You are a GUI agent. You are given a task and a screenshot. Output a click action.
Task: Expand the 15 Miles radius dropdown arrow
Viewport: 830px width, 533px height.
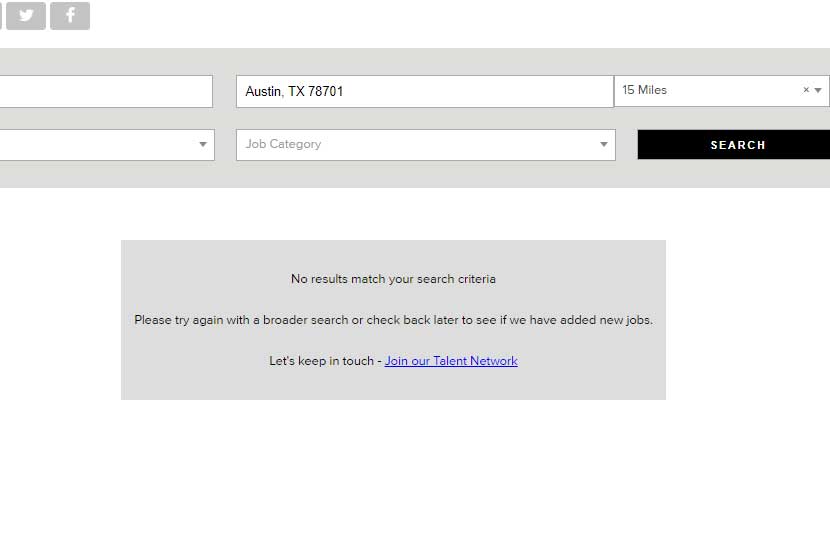click(x=818, y=91)
